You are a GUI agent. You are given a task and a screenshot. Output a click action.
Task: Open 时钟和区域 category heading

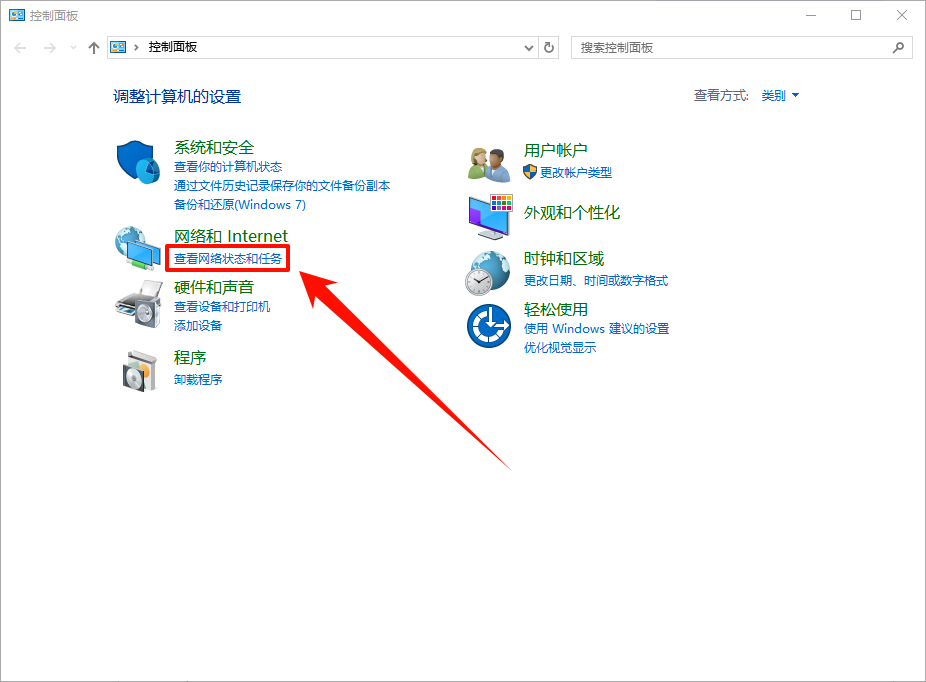pyautogui.click(x=564, y=259)
